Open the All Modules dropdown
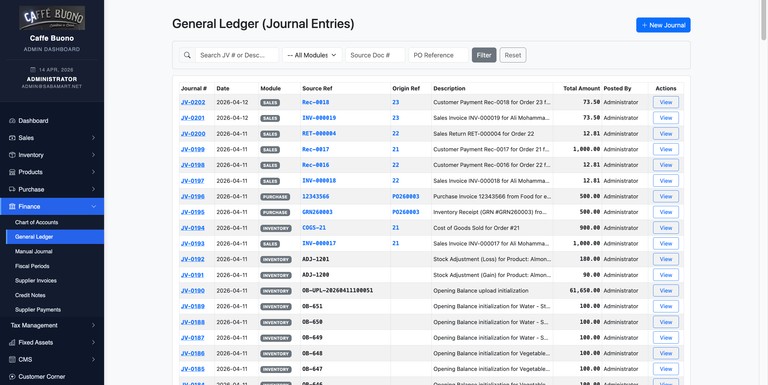This screenshot has height=385, width=768. 312,55
